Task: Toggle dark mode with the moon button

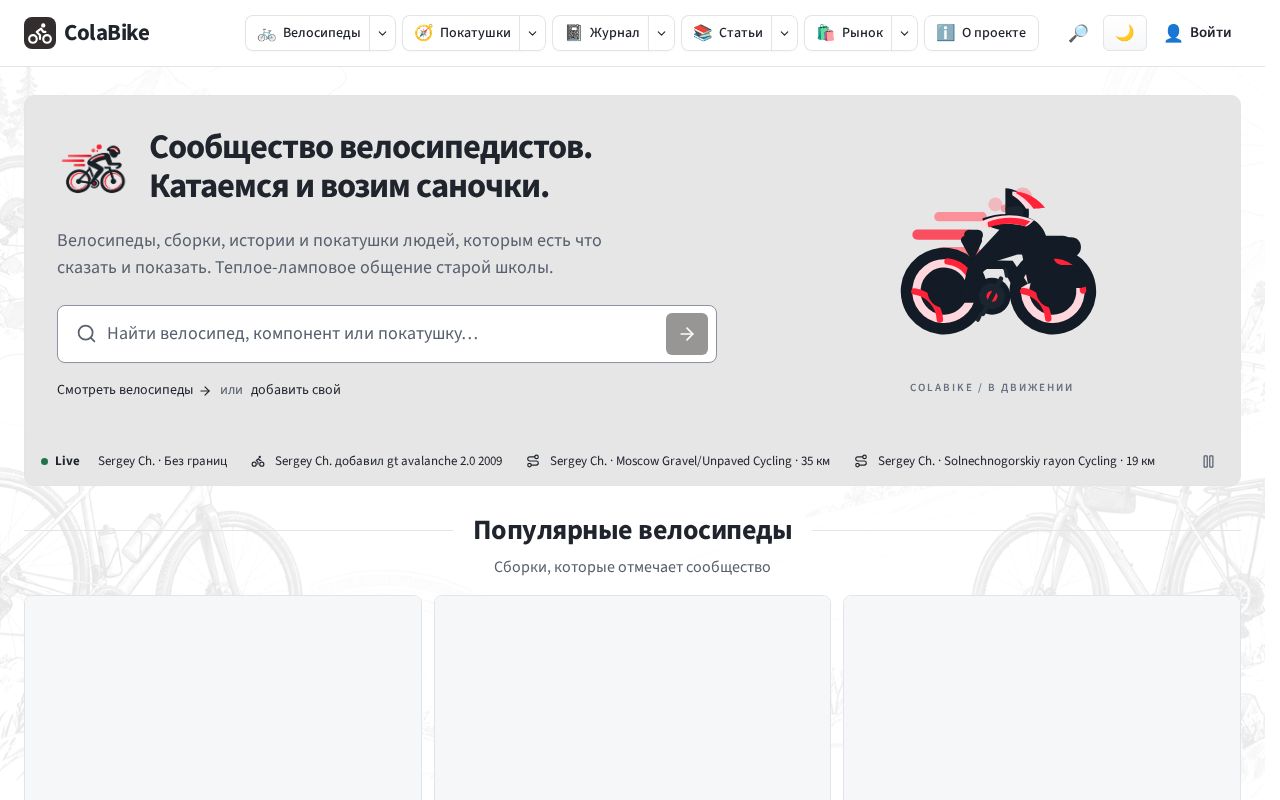Action: [x=1125, y=33]
